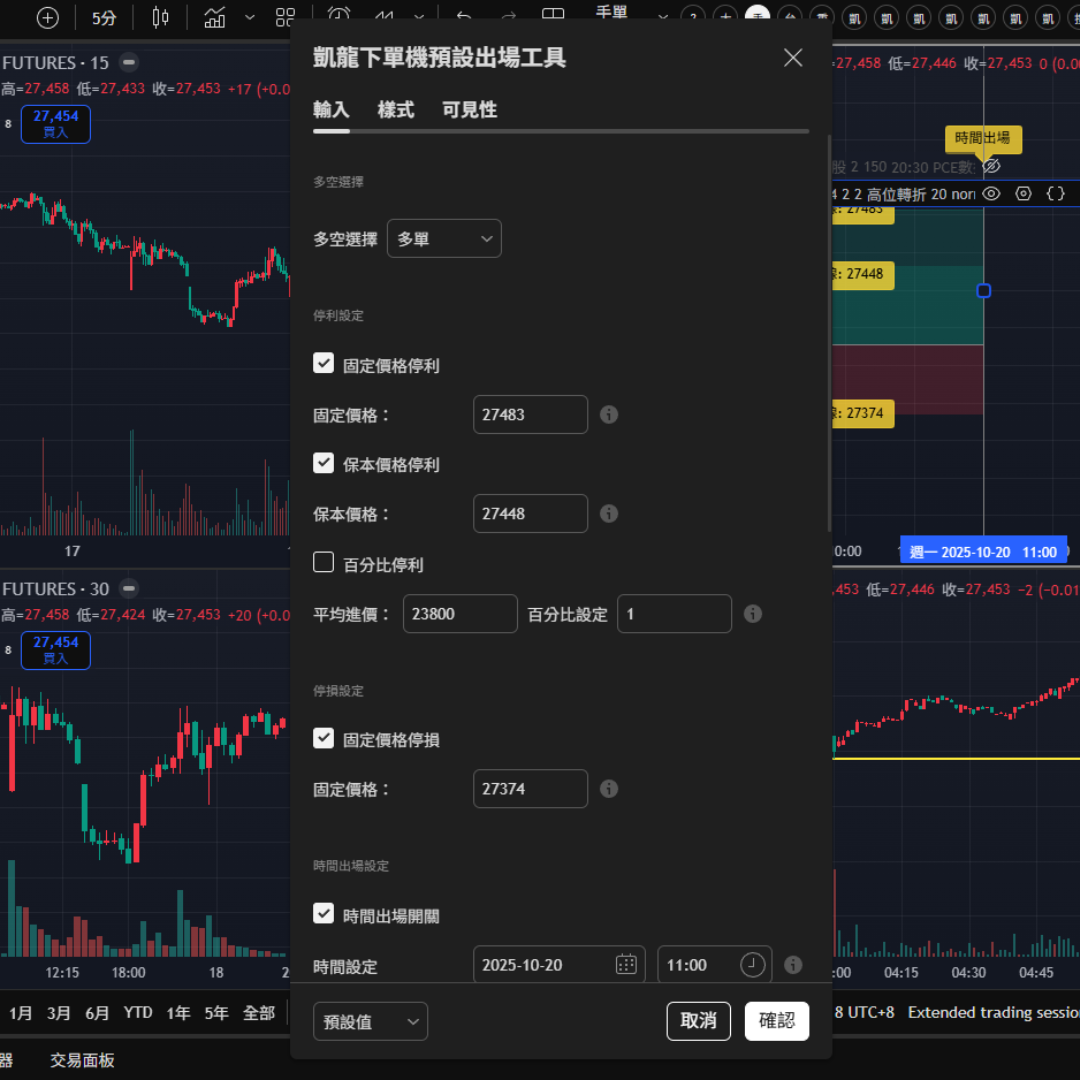1080x1080 pixels.
Task: Click the calendar icon in date field
Action: (x=626, y=965)
